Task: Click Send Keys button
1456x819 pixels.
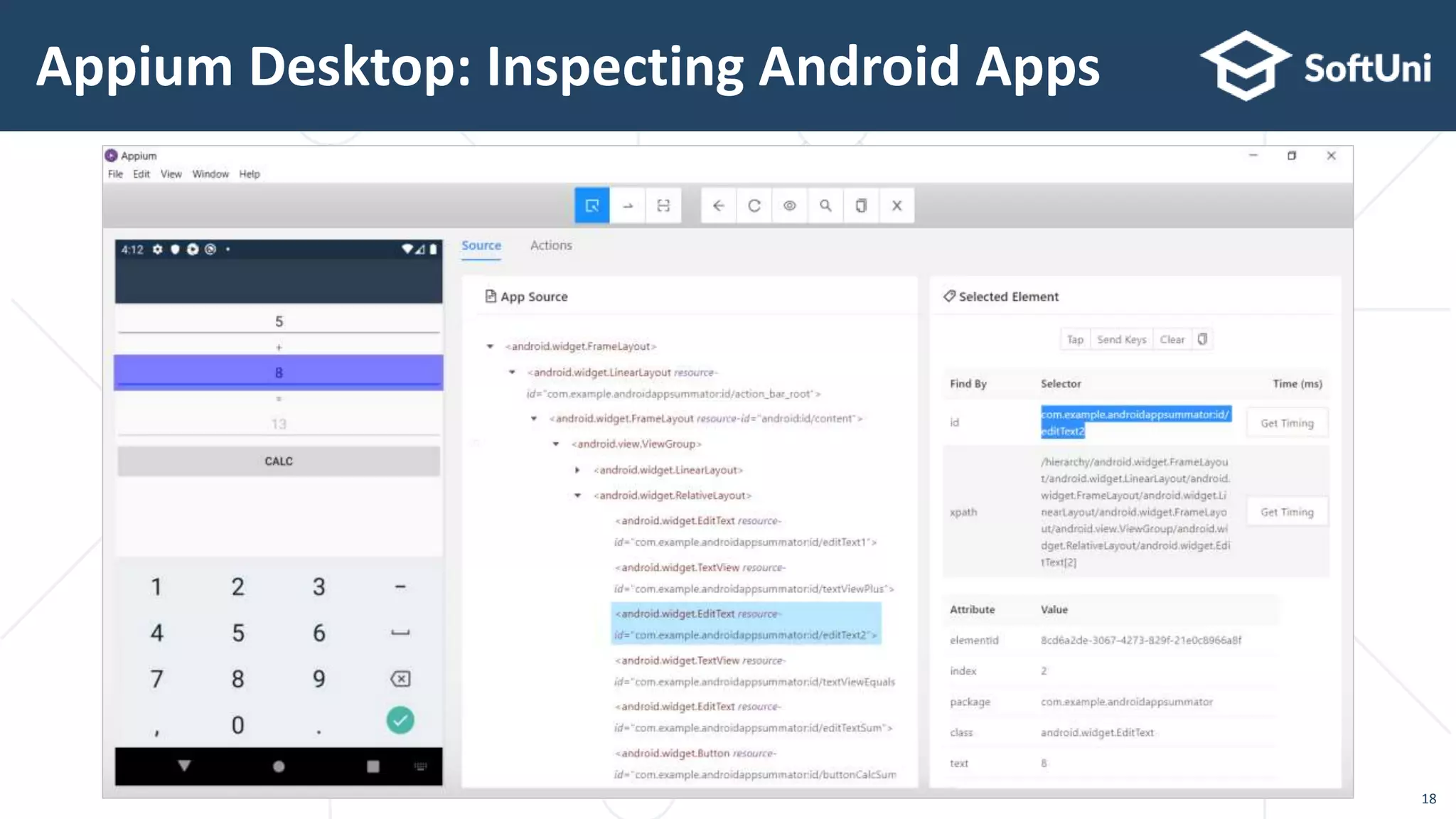Action: click(1122, 339)
